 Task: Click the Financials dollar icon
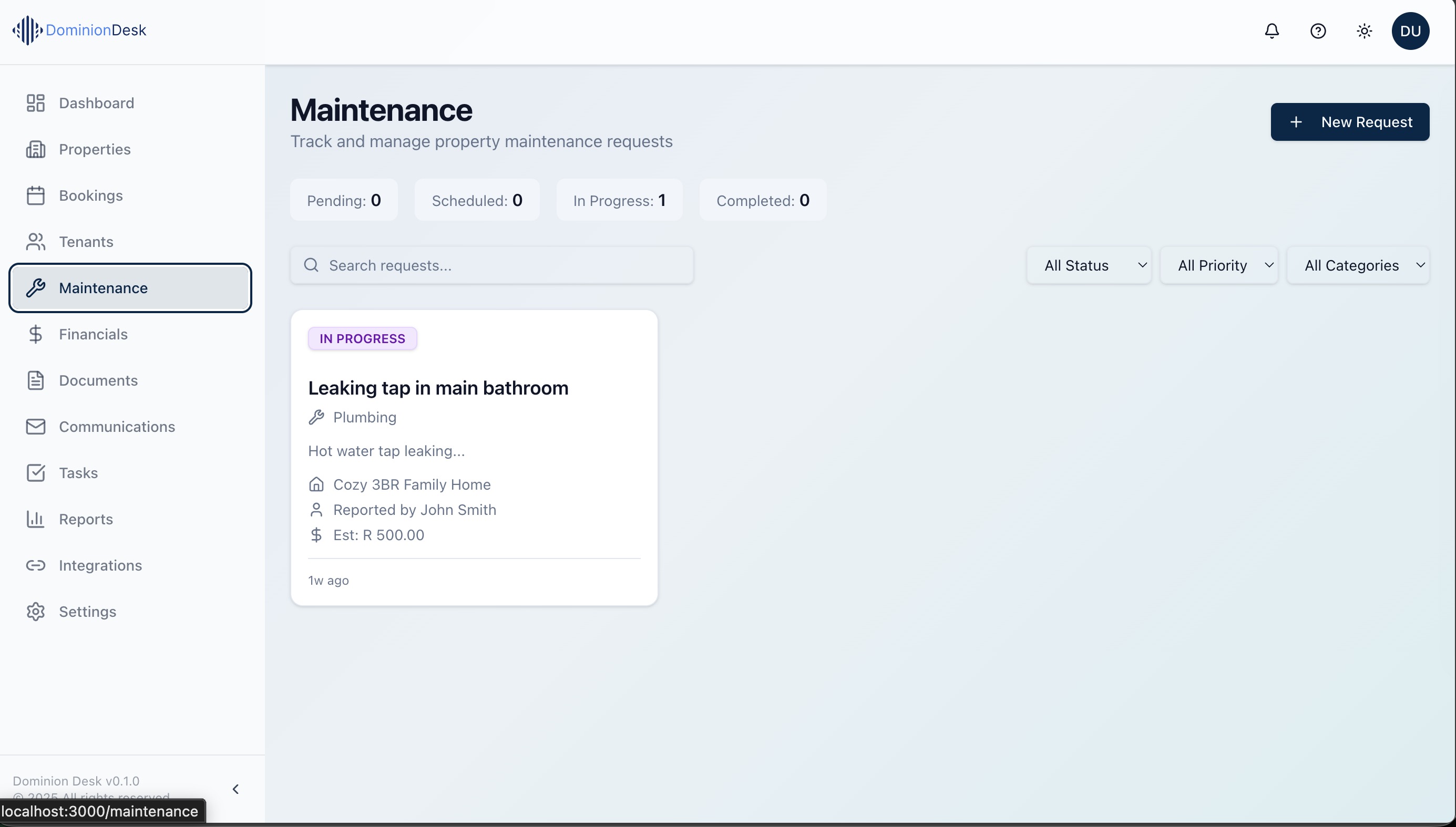click(35, 334)
